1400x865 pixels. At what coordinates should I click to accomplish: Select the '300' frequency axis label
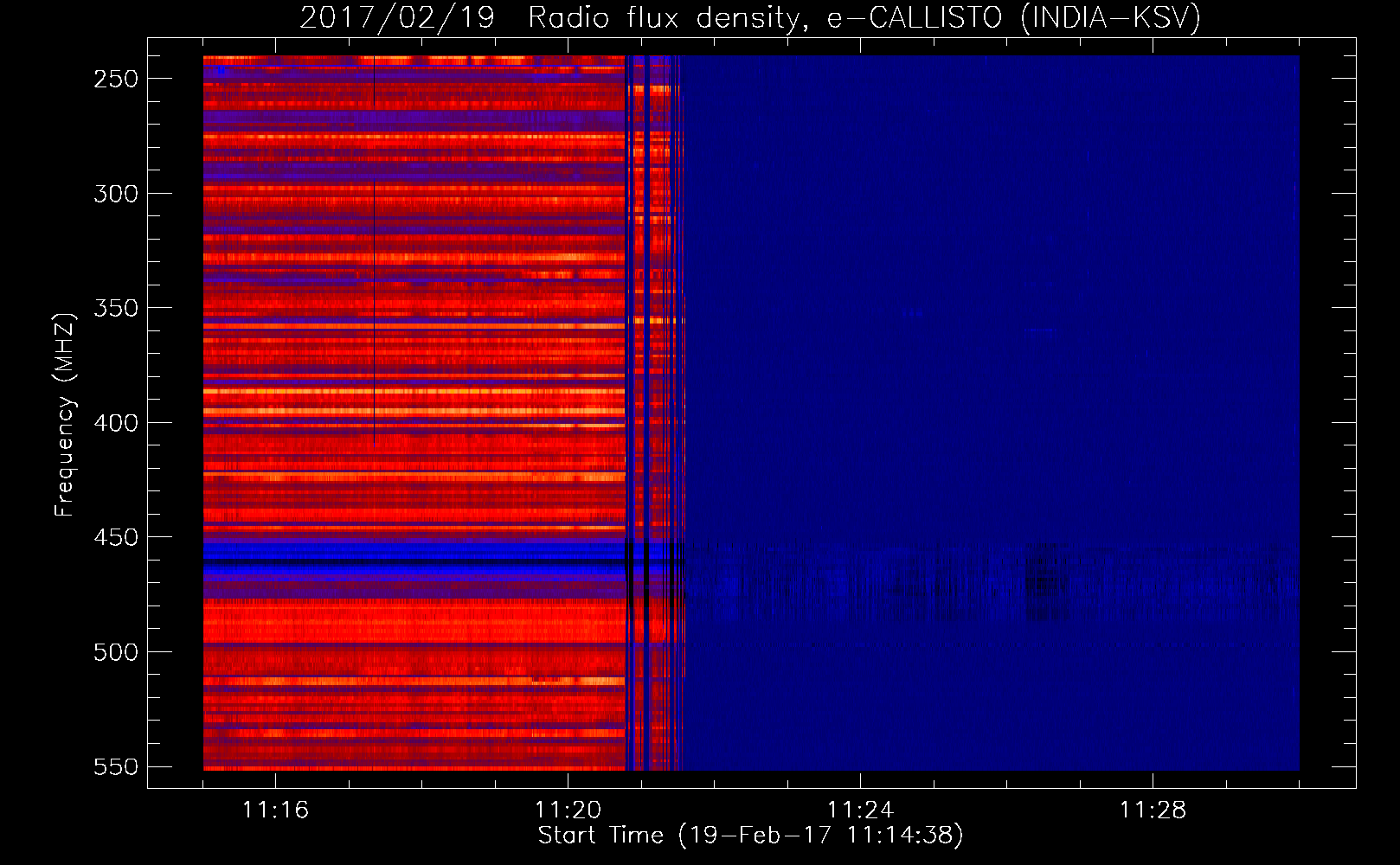point(116,194)
